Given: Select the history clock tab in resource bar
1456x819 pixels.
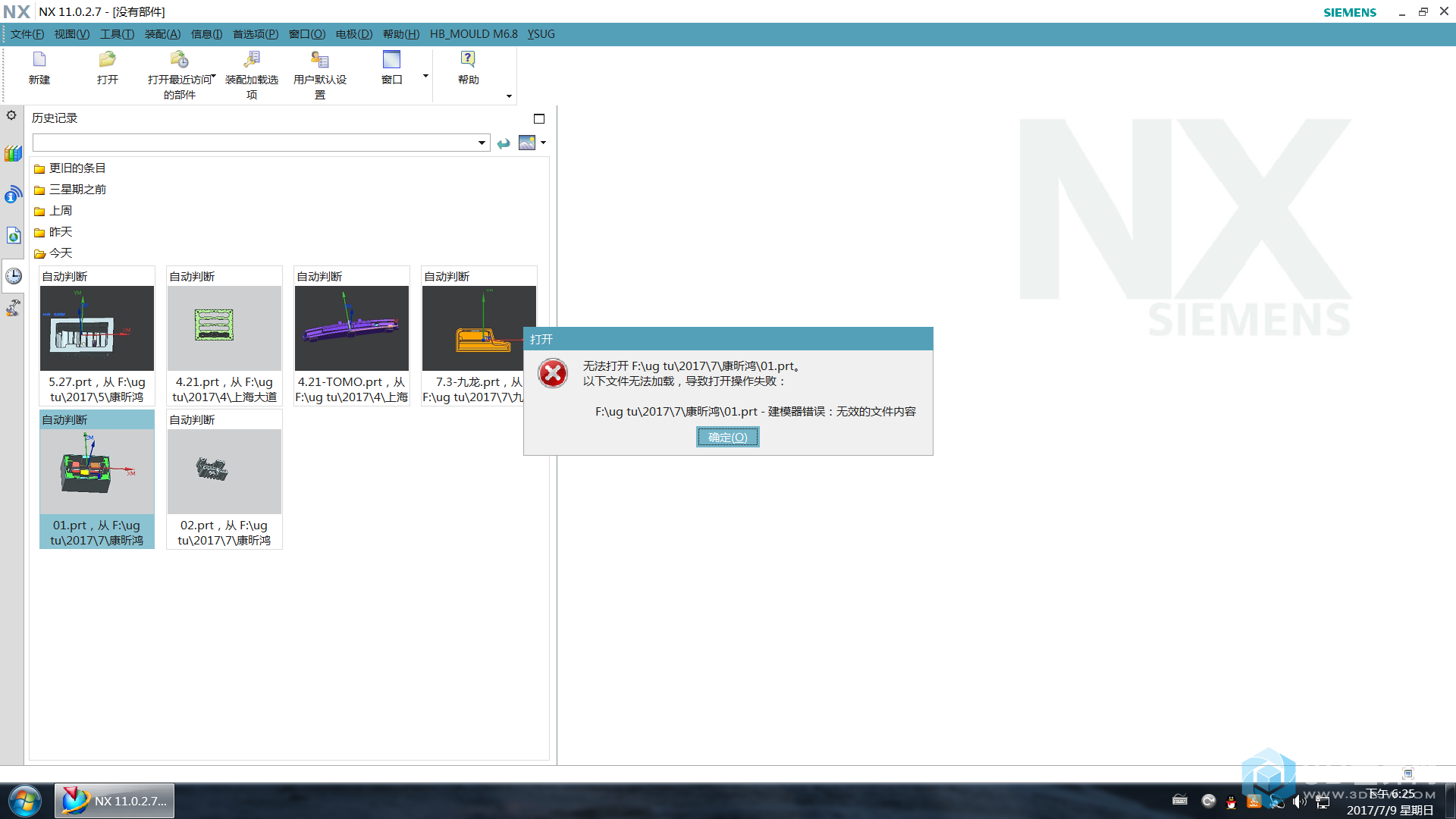Looking at the screenshot, I should pyautogui.click(x=13, y=276).
